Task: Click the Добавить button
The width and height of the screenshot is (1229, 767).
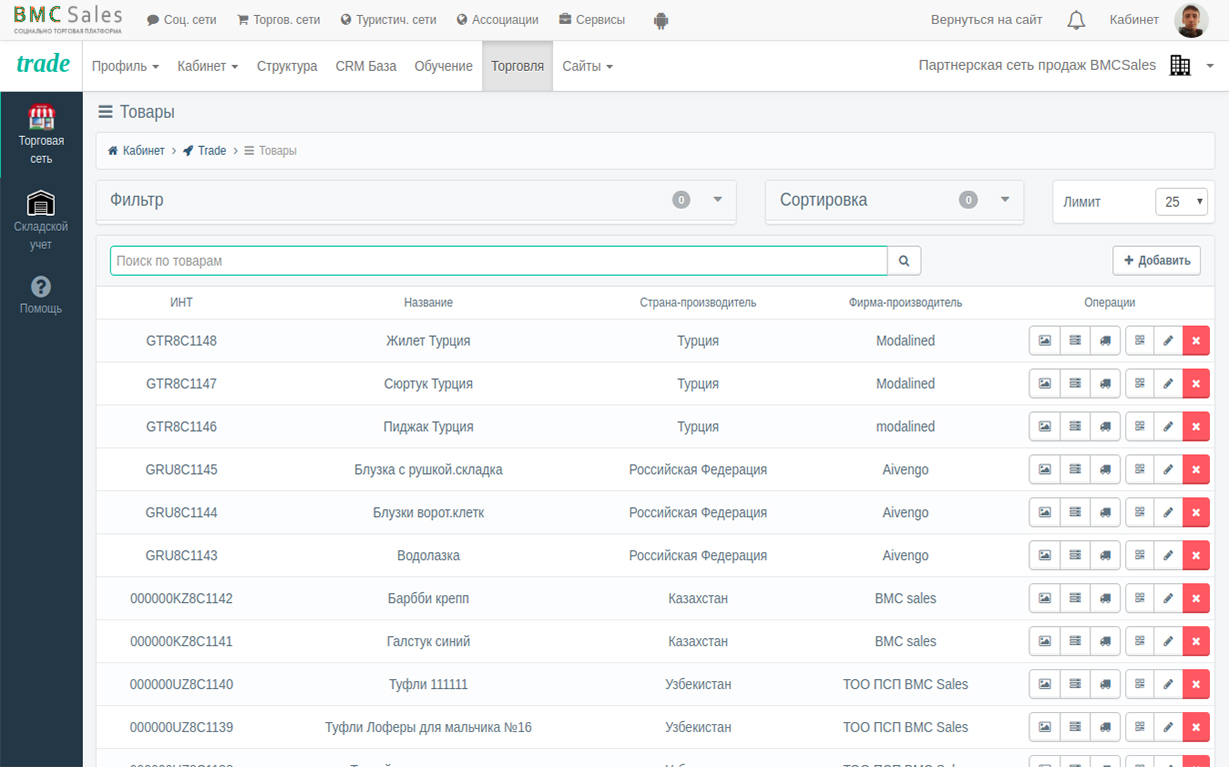Action: (1156, 261)
